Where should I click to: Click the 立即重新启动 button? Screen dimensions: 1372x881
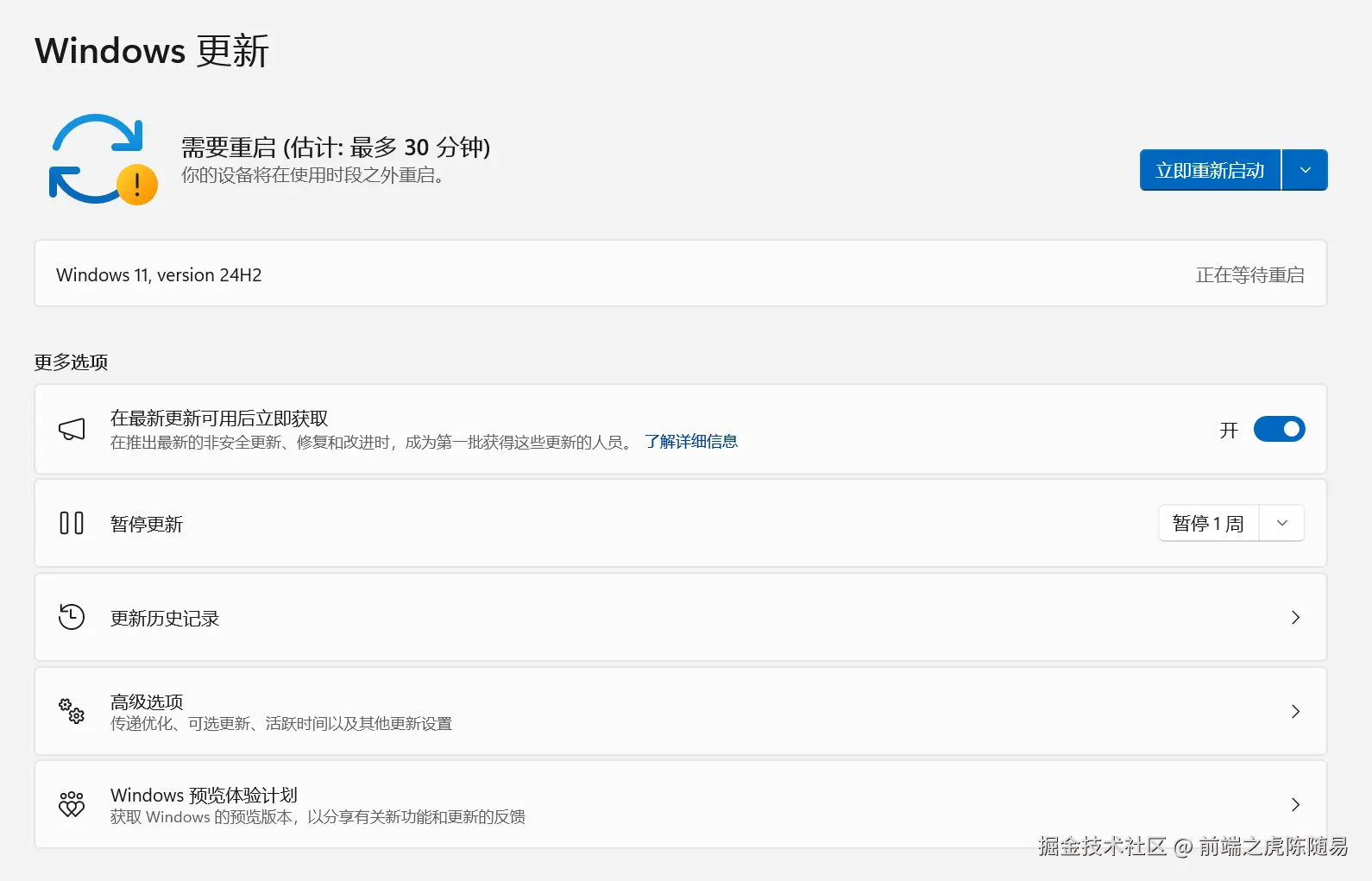pyautogui.click(x=1210, y=170)
